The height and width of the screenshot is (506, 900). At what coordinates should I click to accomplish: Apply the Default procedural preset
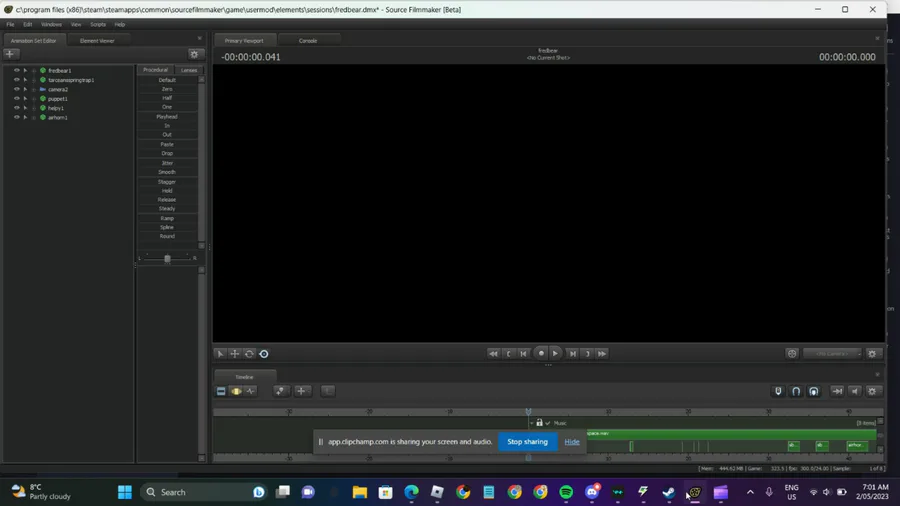(167, 80)
